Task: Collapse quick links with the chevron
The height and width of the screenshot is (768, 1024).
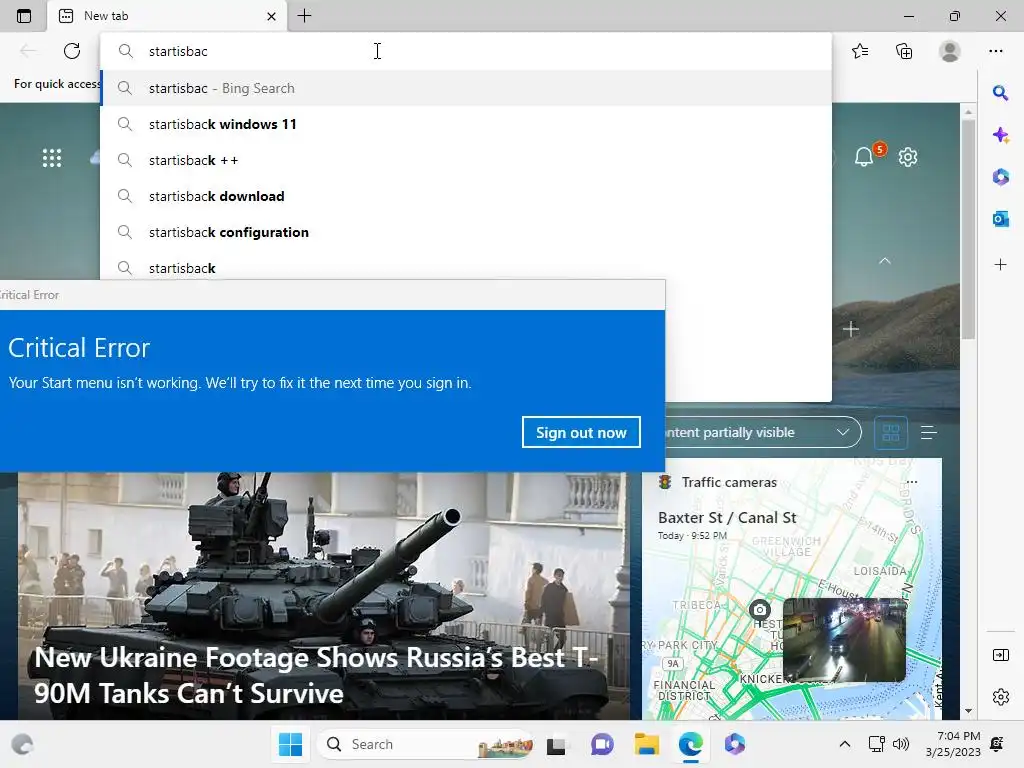Action: [885, 261]
